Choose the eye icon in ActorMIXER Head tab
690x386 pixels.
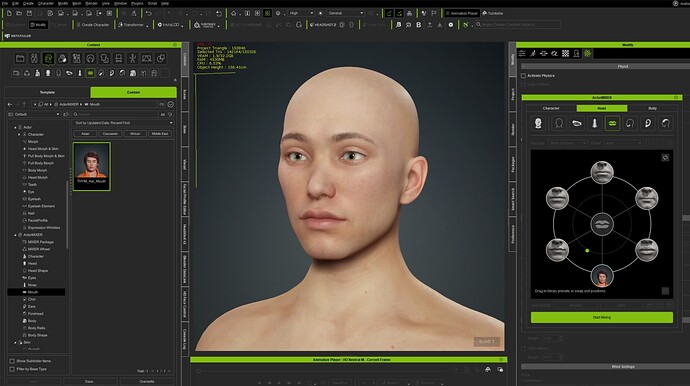[x=576, y=123]
